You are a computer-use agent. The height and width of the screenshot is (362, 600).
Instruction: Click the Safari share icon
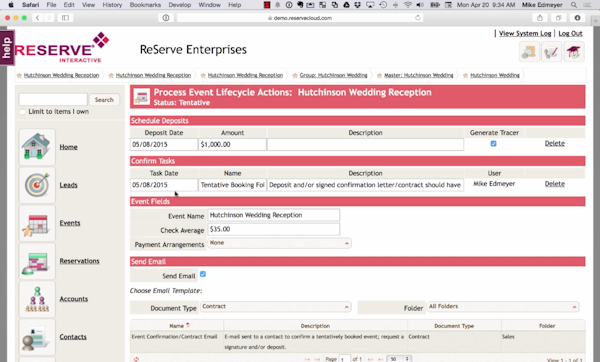pos(540,18)
